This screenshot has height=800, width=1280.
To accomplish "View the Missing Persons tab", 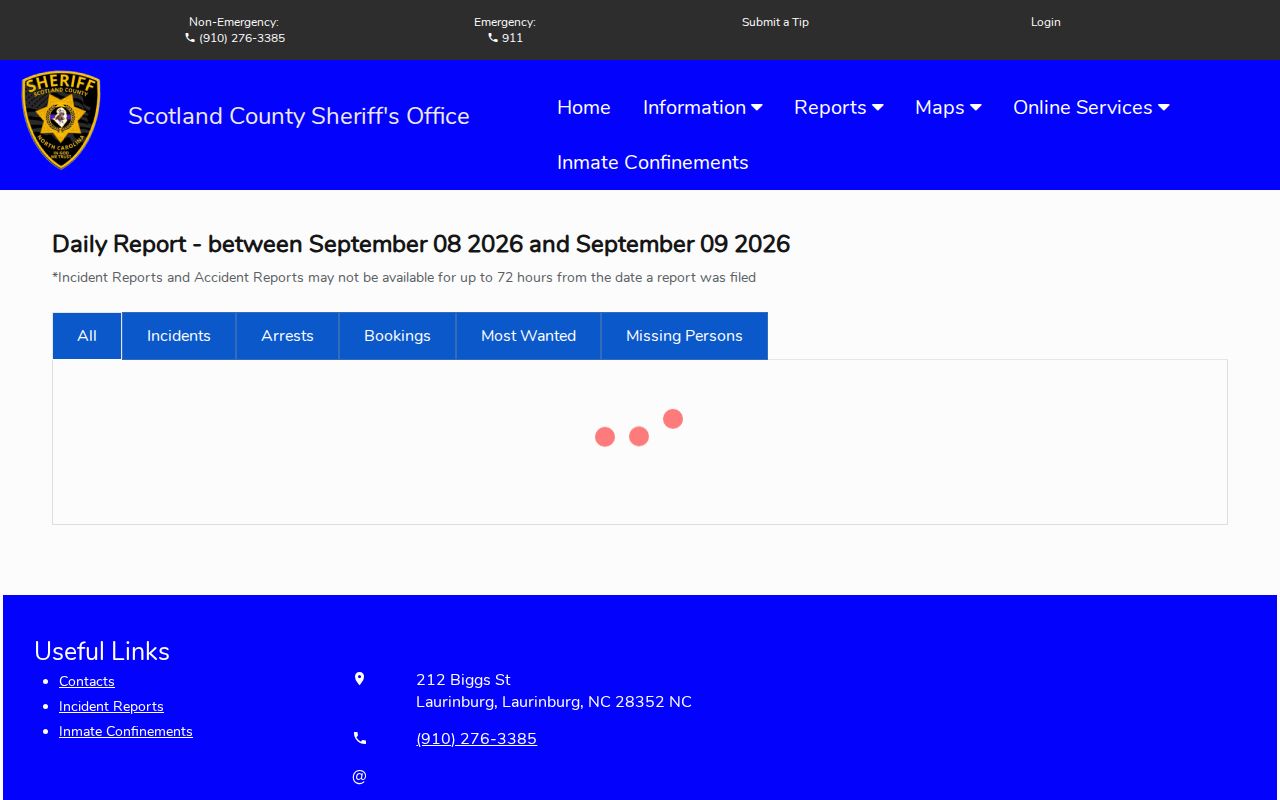I will (x=685, y=336).
